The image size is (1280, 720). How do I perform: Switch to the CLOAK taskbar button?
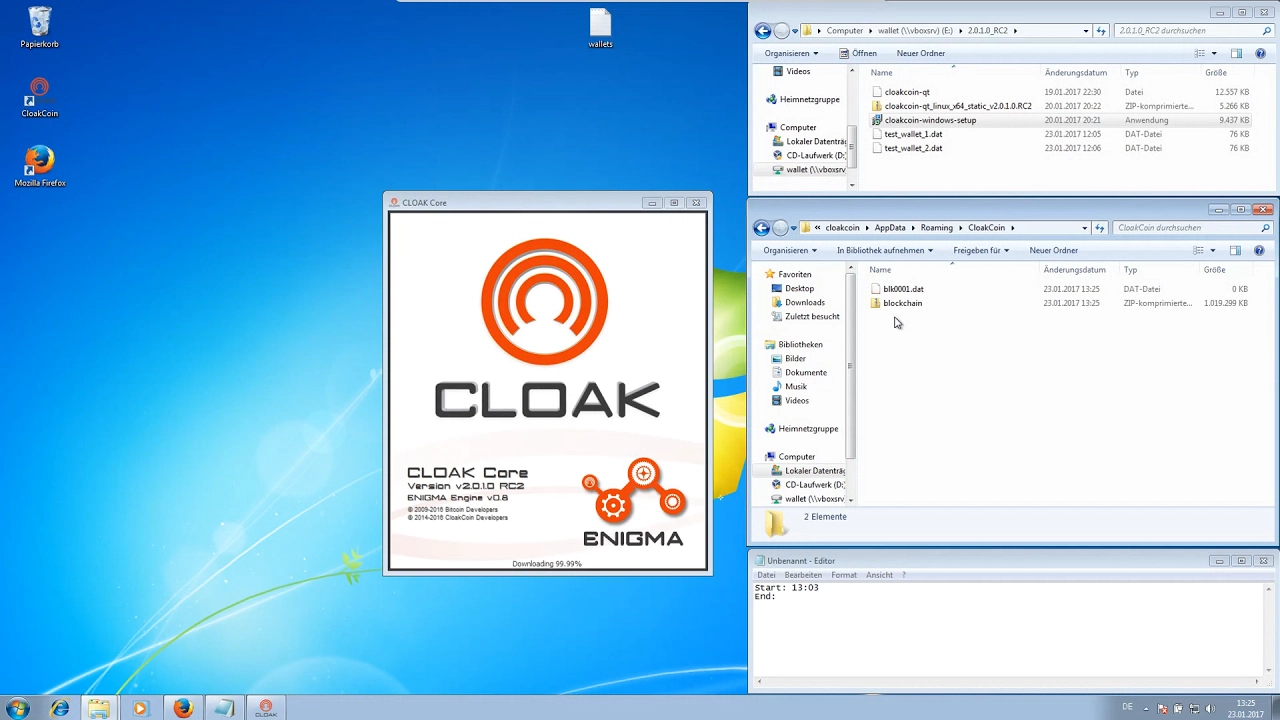[x=266, y=708]
